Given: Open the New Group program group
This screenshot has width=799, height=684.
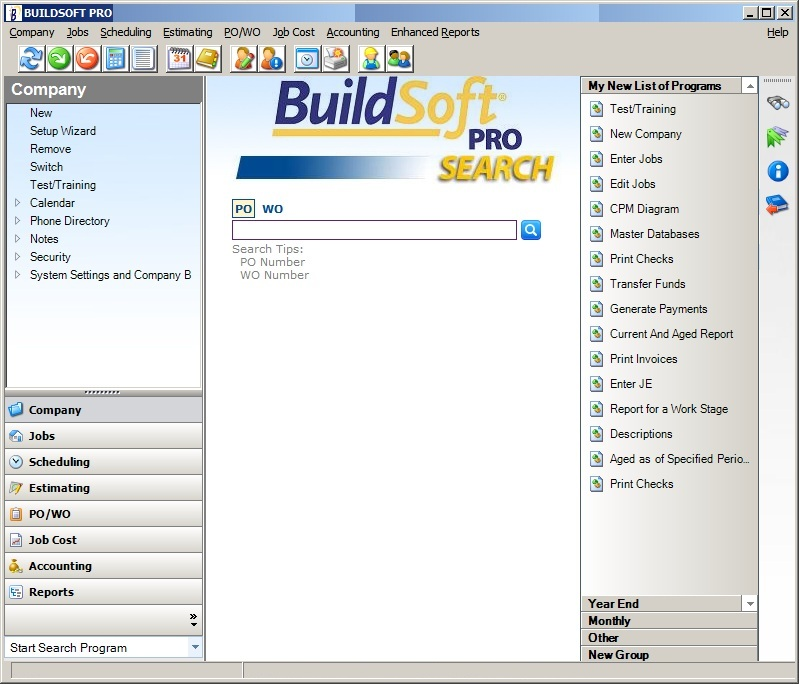Looking at the screenshot, I should click(669, 654).
